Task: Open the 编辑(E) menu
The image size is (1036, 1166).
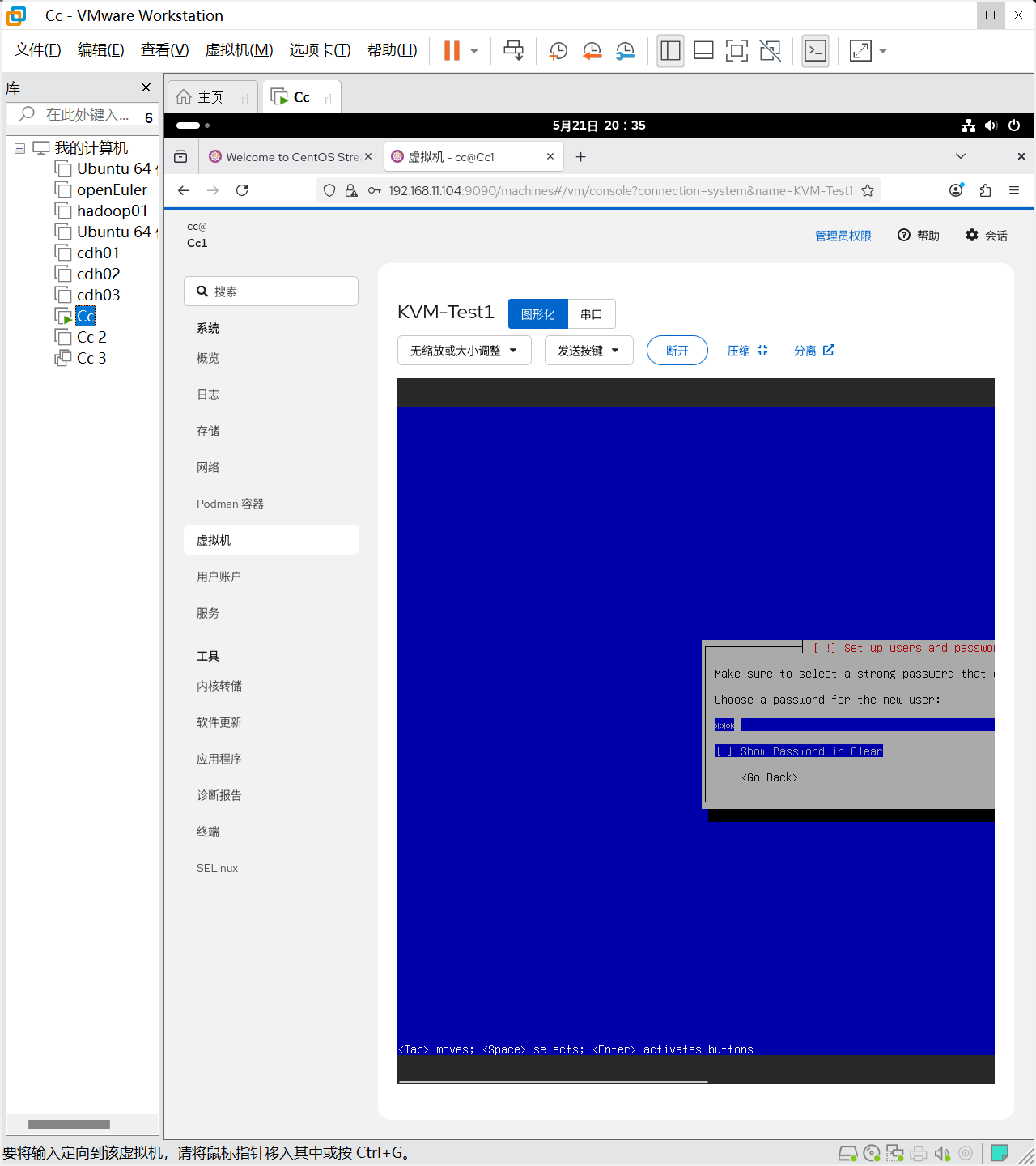Action: point(101,50)
